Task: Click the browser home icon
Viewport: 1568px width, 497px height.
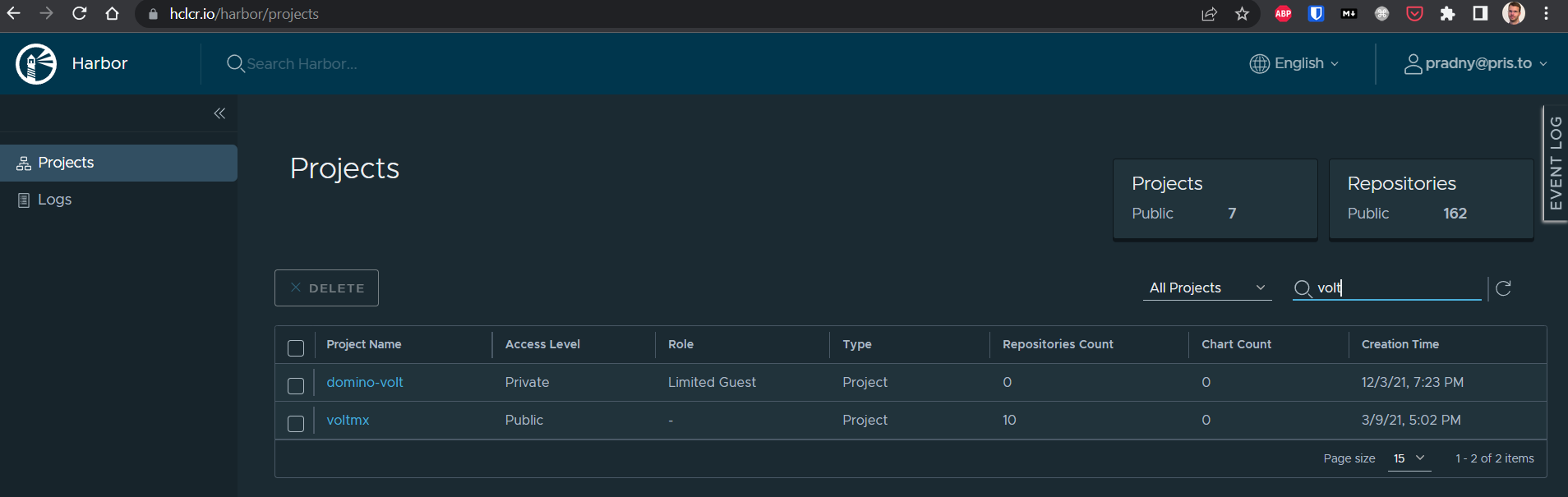Action: (x=113, y=14)
